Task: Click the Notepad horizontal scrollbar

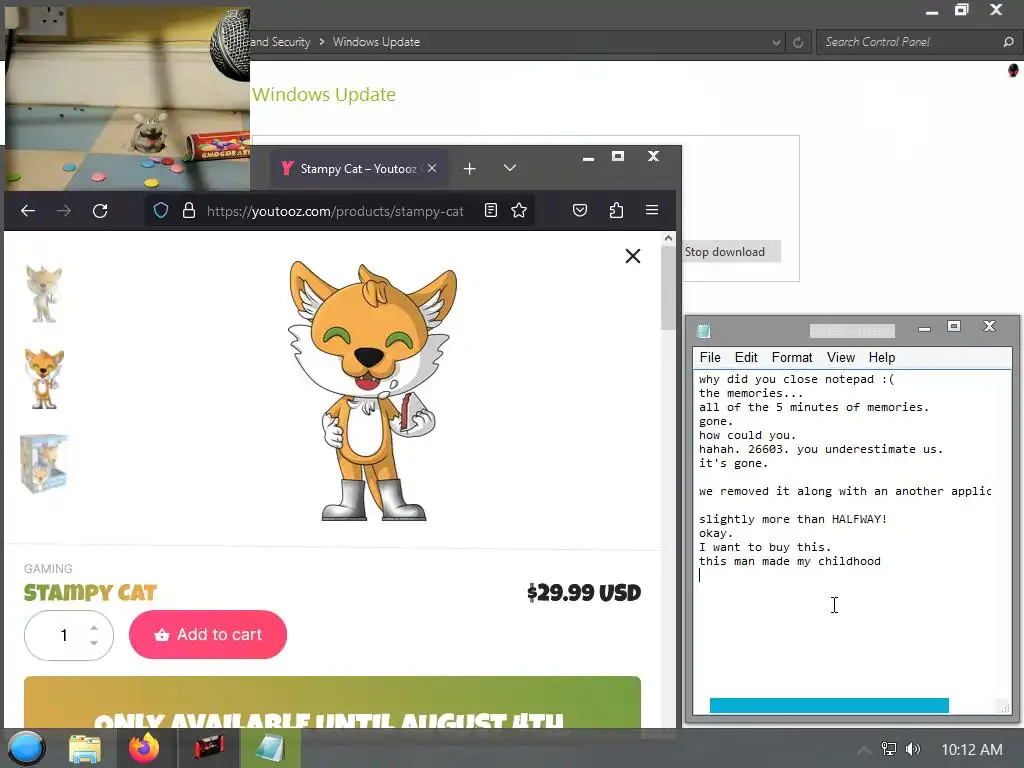Action: pos(829,705)
